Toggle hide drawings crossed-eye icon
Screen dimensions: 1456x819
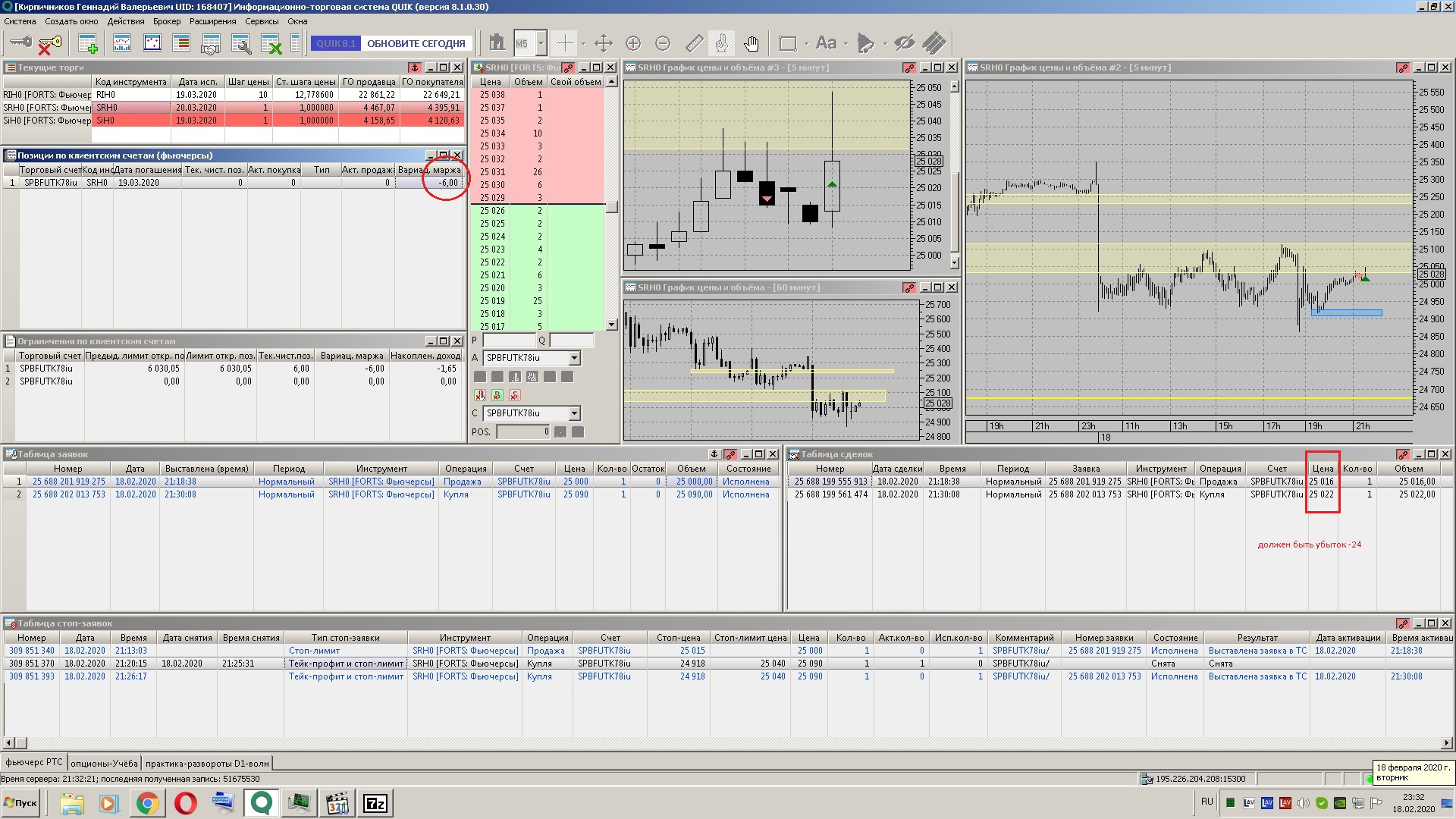coord(904,44)
